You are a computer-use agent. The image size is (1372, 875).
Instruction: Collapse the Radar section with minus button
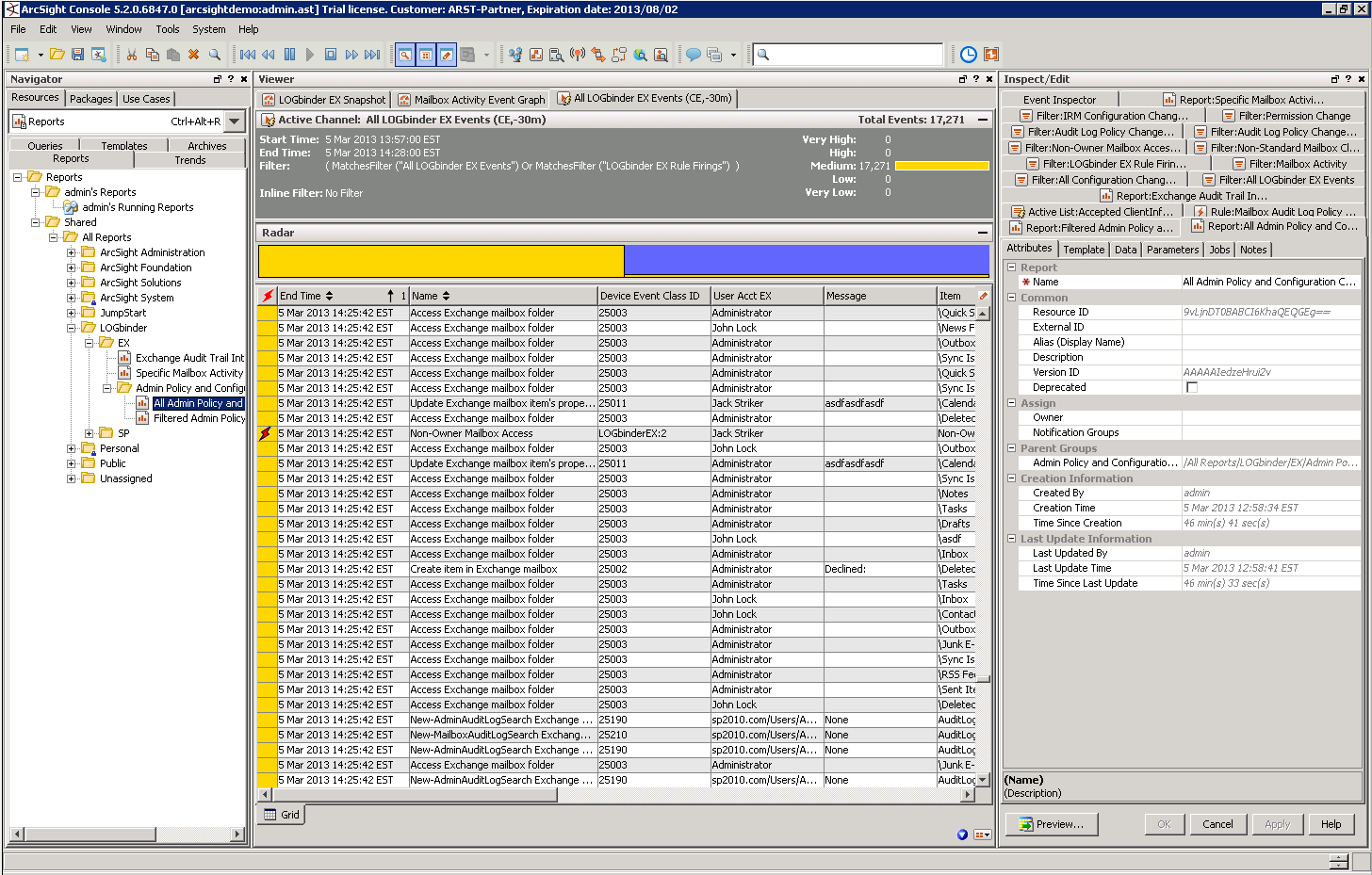983,233
